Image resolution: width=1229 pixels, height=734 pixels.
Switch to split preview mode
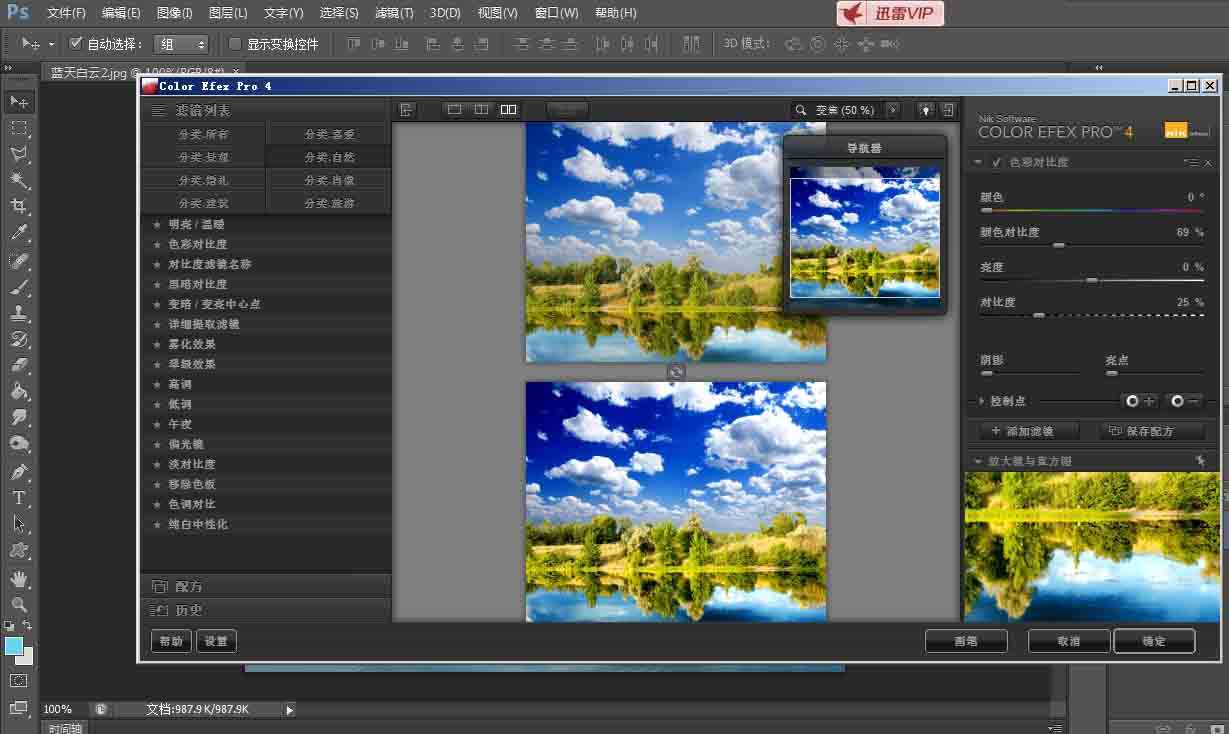pyautogui.click(x=481, y=110)
